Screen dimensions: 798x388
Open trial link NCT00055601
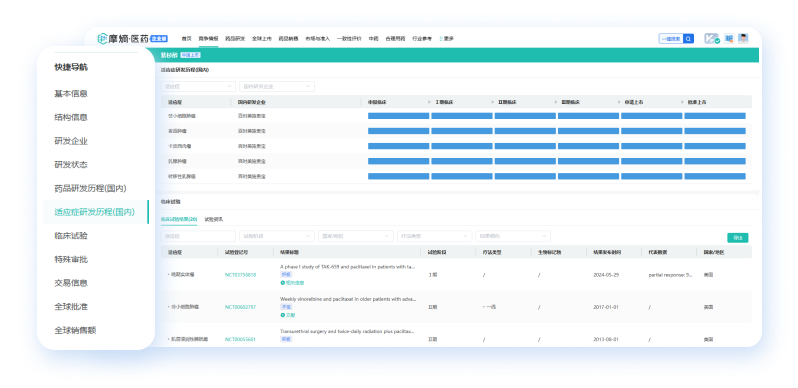pos(240,339)
